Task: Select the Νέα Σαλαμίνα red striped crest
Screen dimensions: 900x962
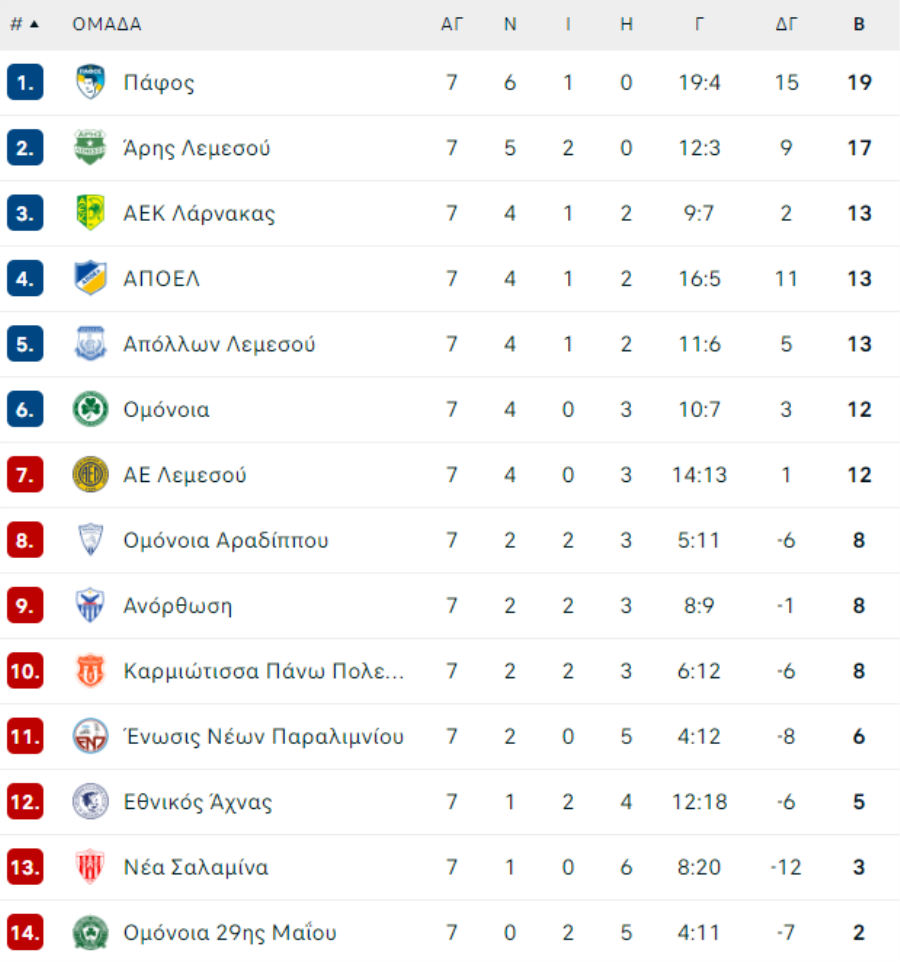Action: 90,866
